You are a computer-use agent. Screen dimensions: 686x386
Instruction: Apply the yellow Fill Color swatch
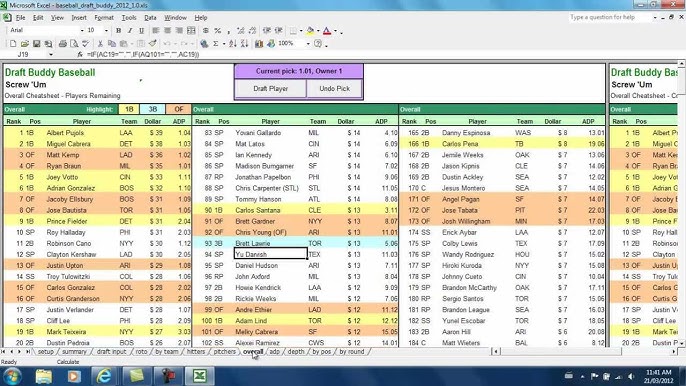pos(310,30)
